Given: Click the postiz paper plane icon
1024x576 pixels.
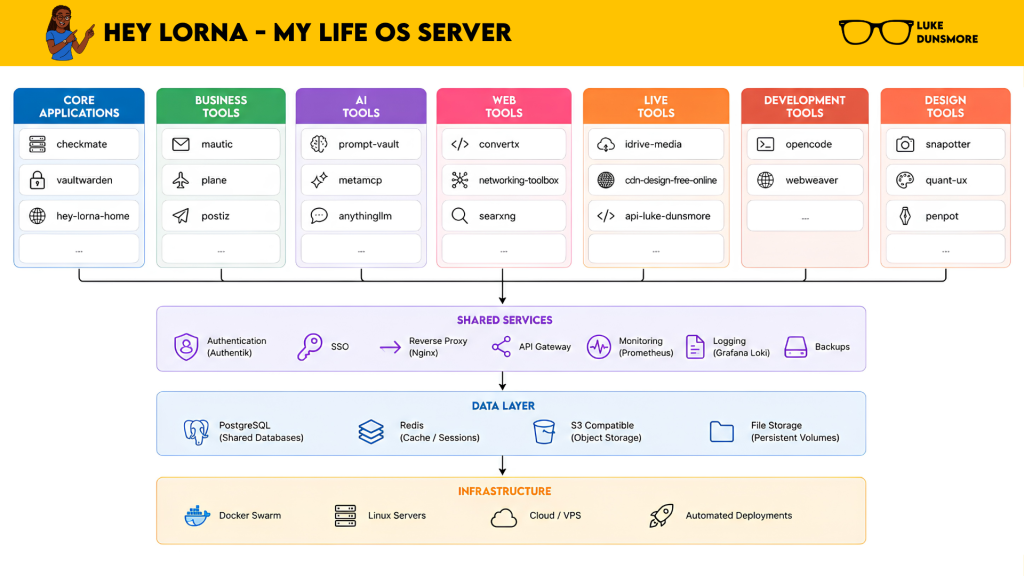Looking at the screenshot, I should pyautogui.click(x=181, y=216).
